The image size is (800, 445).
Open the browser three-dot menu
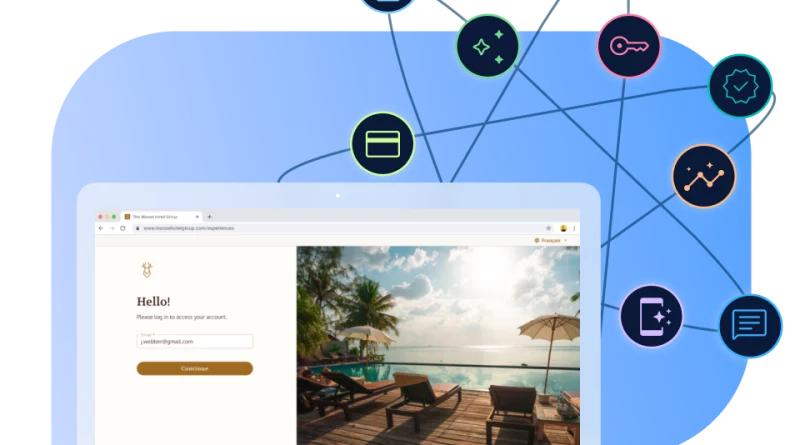(574, 228)
